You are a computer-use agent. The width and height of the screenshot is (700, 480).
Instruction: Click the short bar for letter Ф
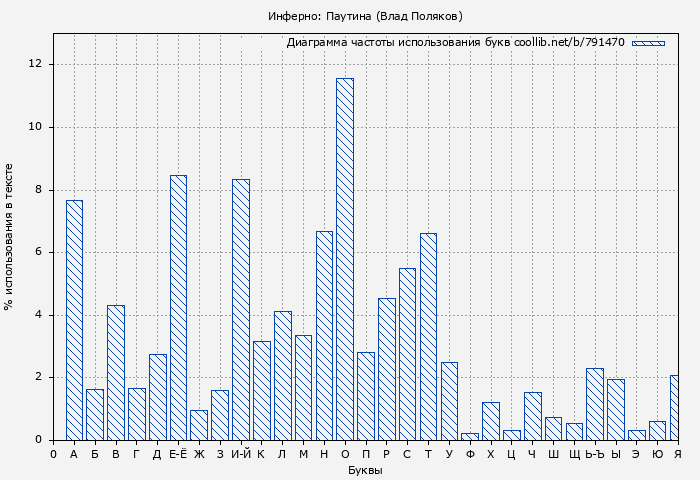(470, 436)
